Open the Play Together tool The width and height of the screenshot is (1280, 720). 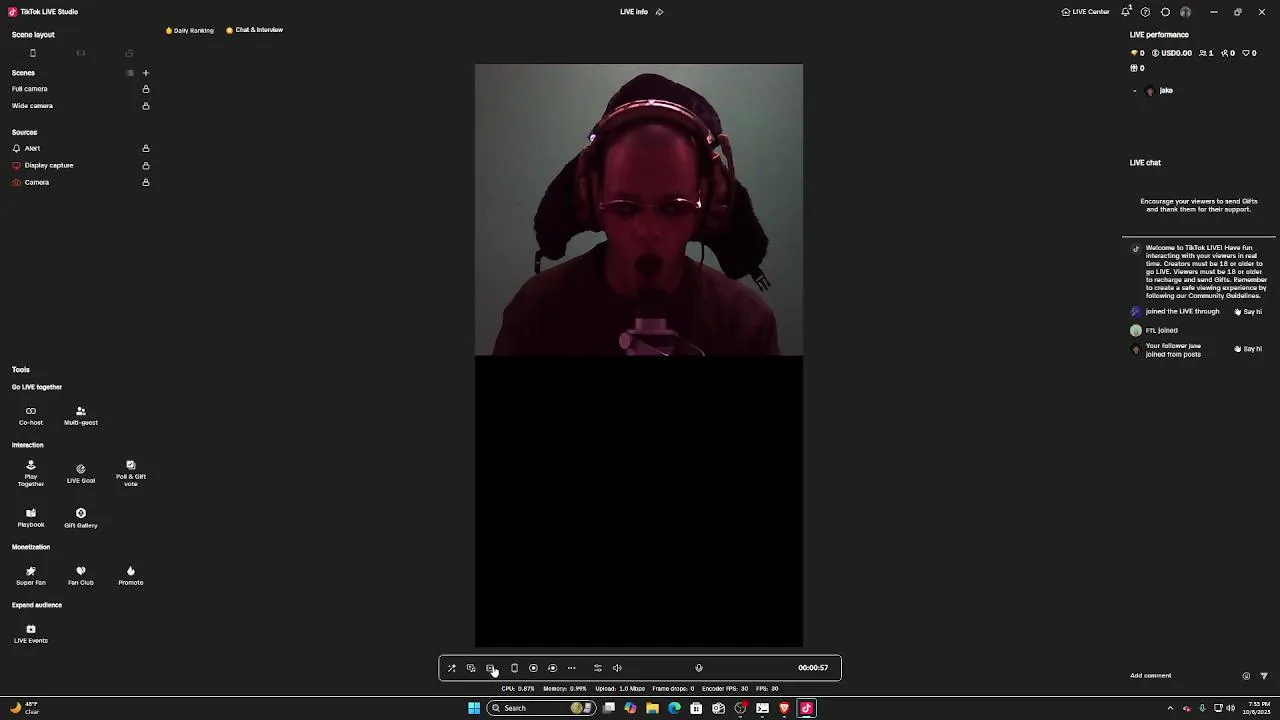(x=31, y=474)
